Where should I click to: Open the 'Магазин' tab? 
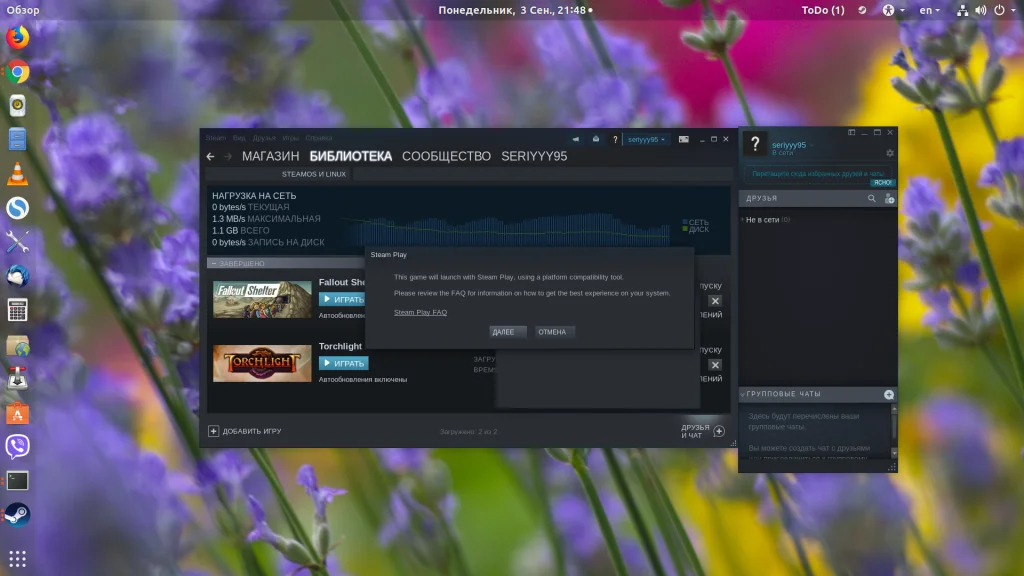[270, 157]
